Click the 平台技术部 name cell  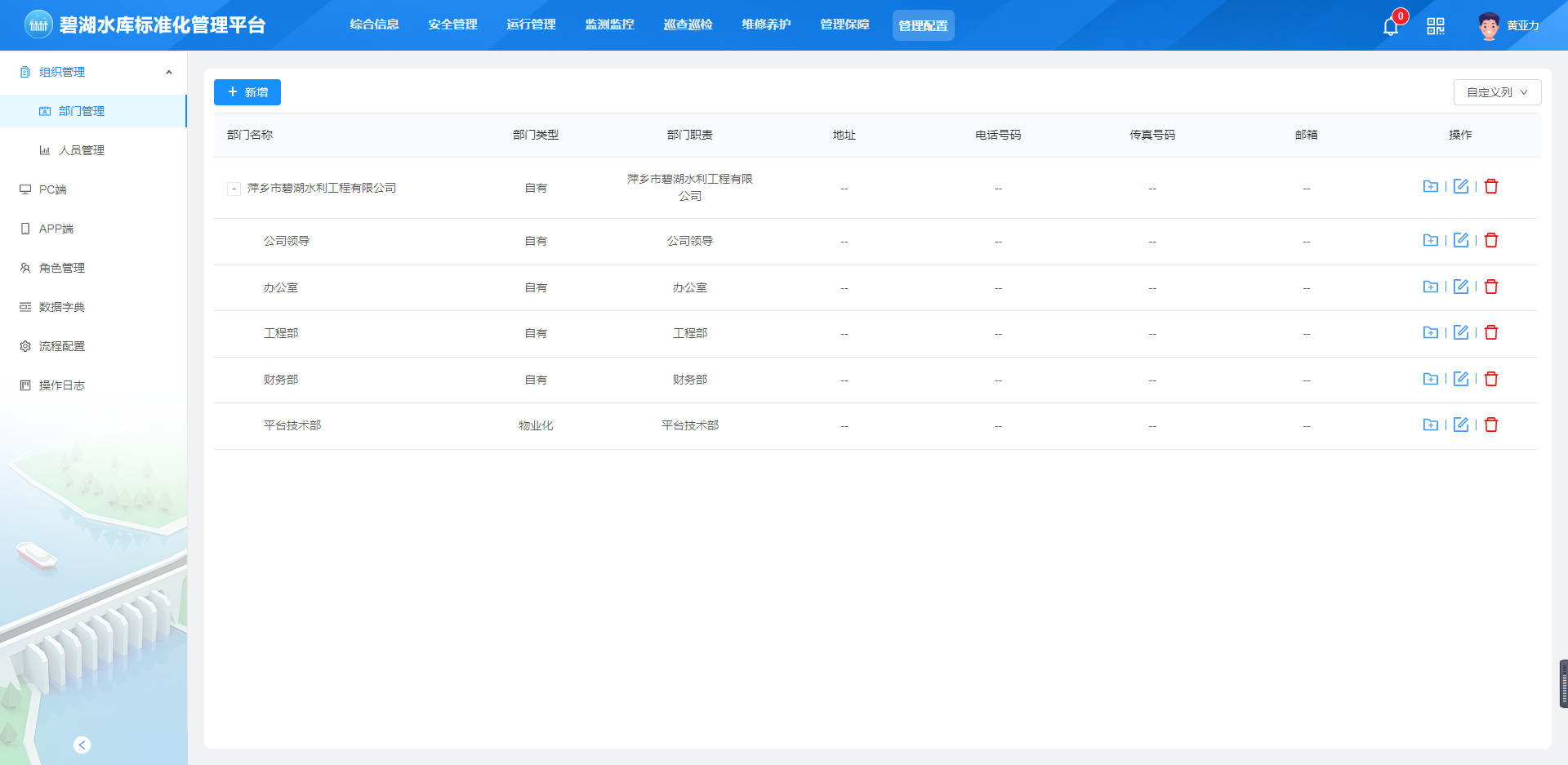(x=292, y=425)
